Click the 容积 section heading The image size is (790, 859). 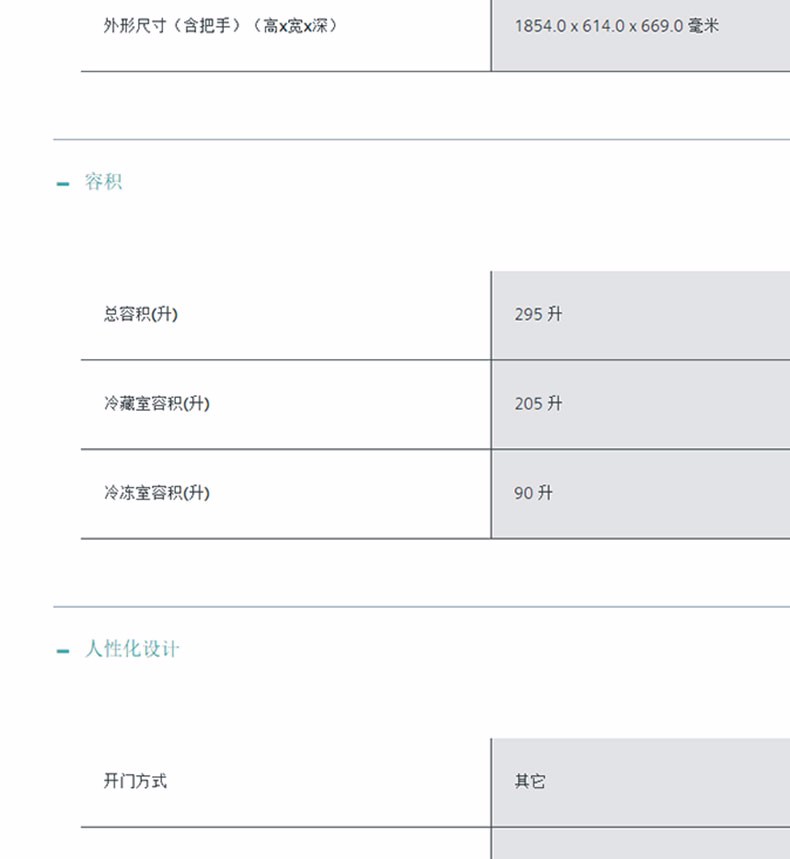coord(103,182)
